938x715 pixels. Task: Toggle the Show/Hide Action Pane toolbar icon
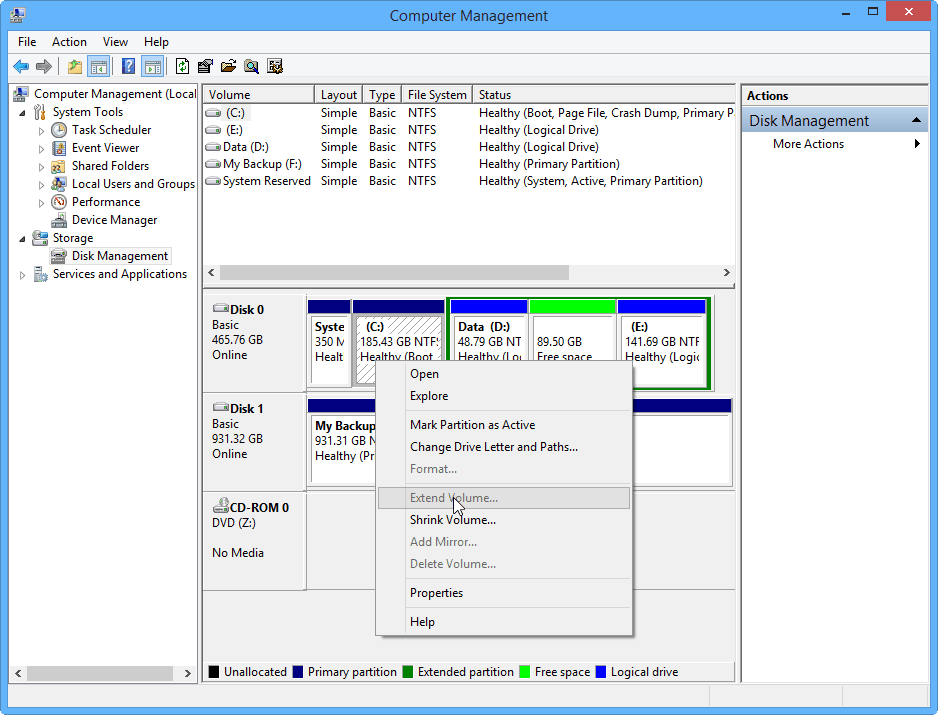pyautogui.click(x=153, y=66)
